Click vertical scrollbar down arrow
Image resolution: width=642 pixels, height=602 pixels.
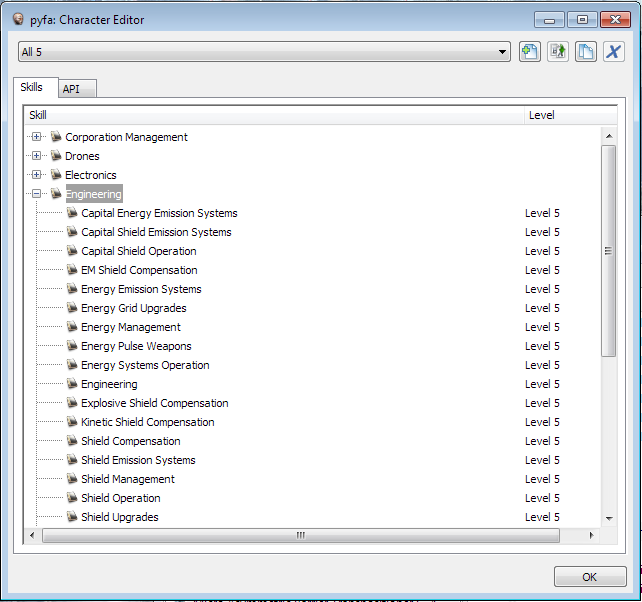609,518
